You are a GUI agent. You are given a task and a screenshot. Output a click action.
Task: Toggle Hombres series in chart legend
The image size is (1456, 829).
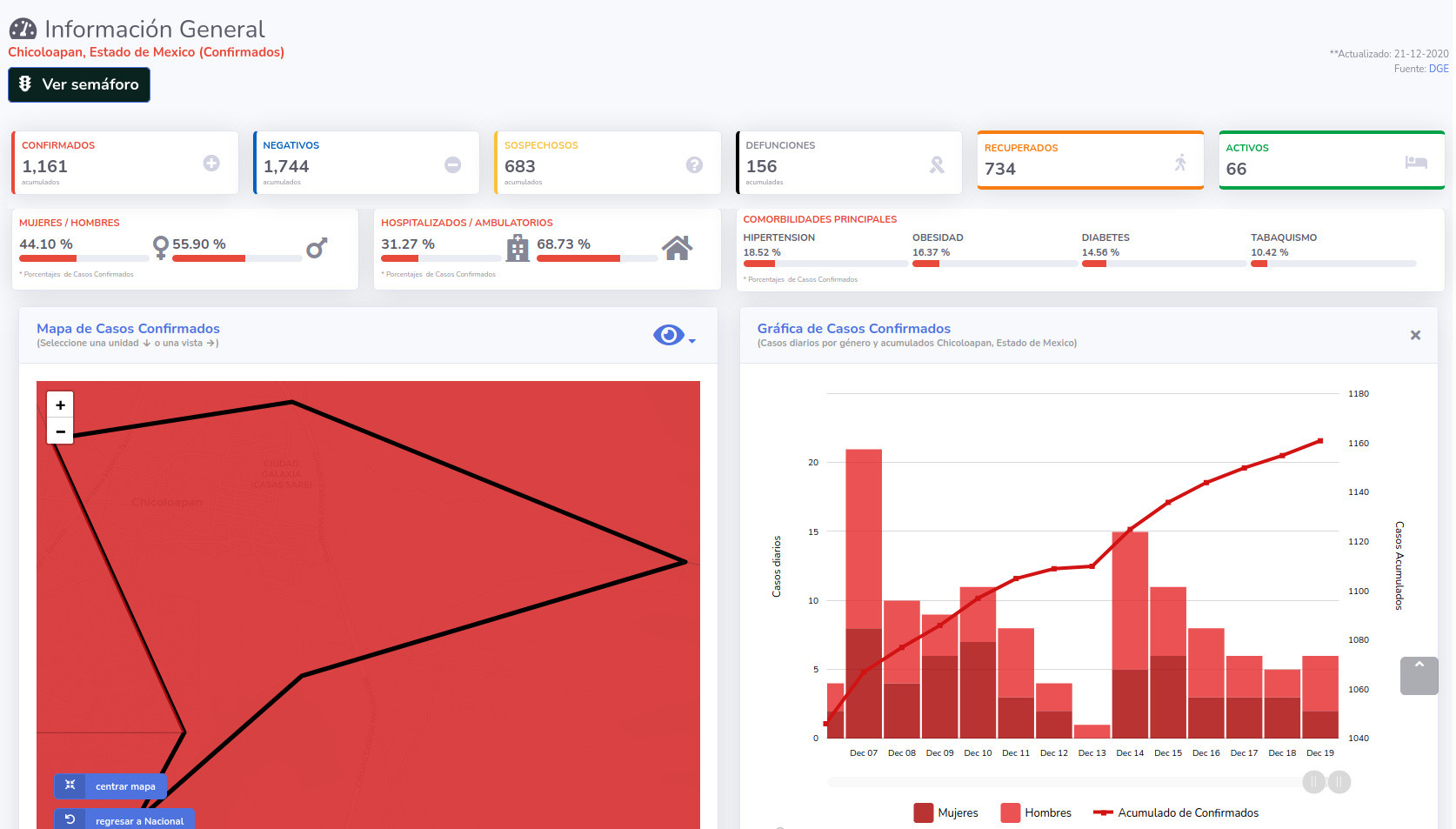pos(1036,812)
